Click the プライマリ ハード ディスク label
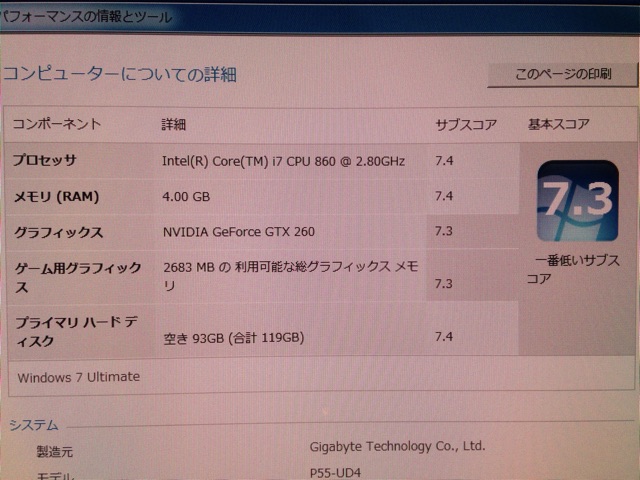The width and height of the screenshot is (640, 480). pyautogui.click(x=76, y=331)
